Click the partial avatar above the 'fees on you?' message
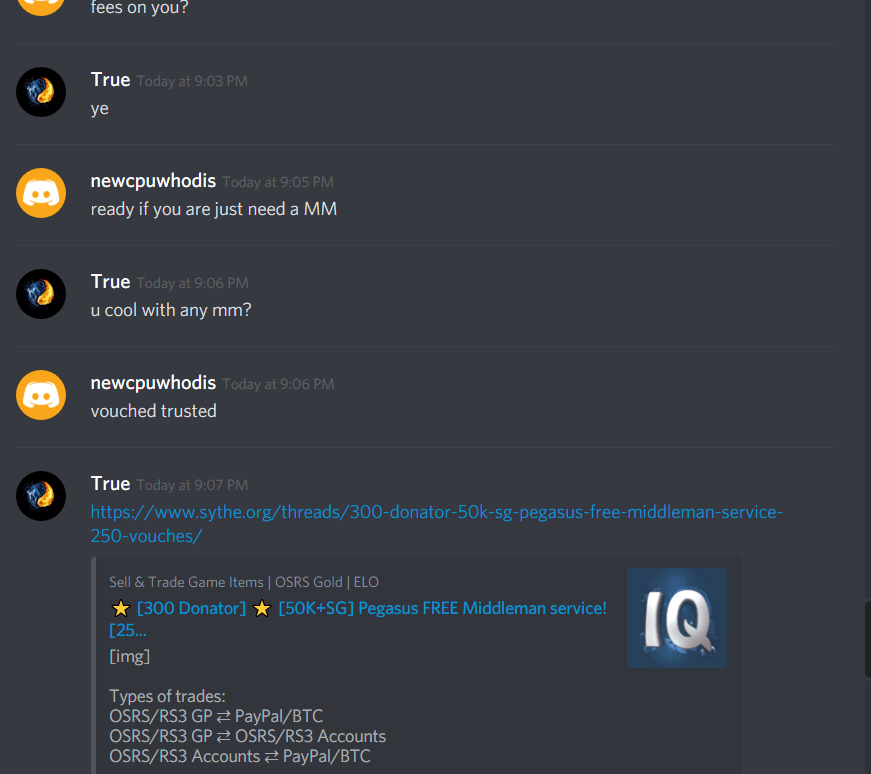 pos(41,7)
